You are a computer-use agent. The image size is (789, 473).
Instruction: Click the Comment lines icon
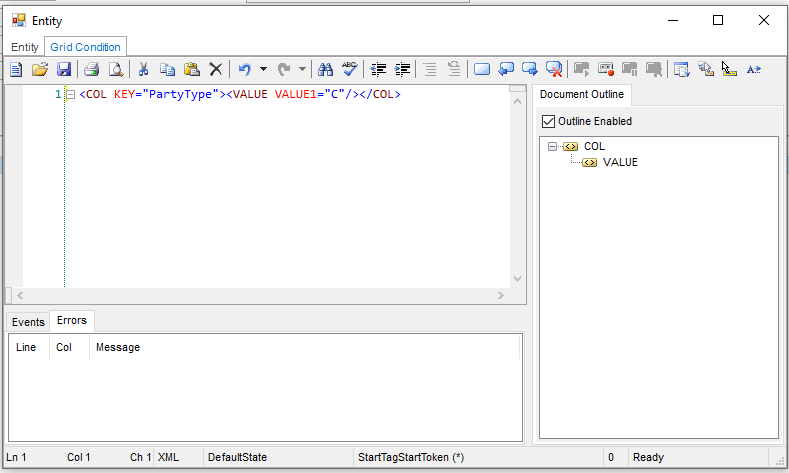point(430,69)
